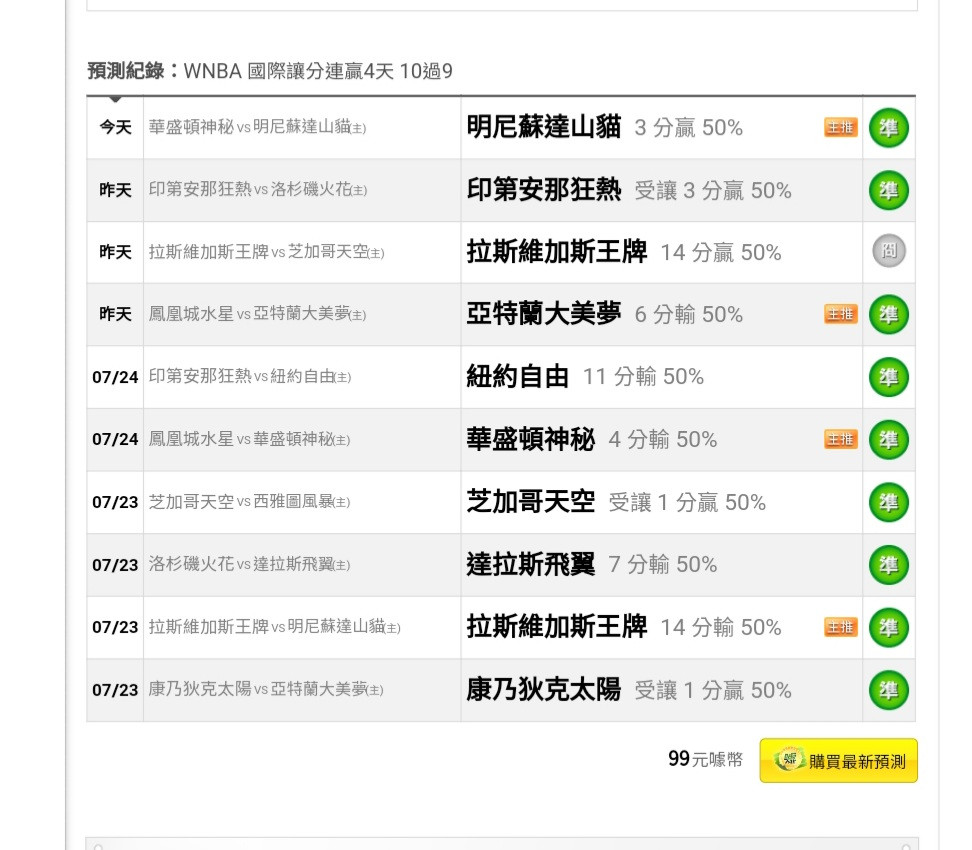
Task: Click the 07/24 date of the 鳳凰城水星 vs 華盛頓神秘 row
Action: click(x=115, y=440)
